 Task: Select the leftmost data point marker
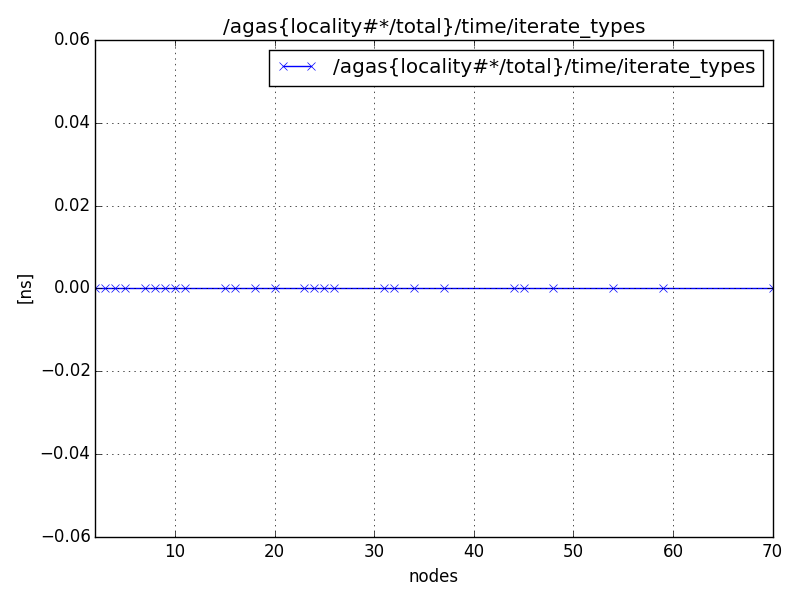(x=98, y=288)
